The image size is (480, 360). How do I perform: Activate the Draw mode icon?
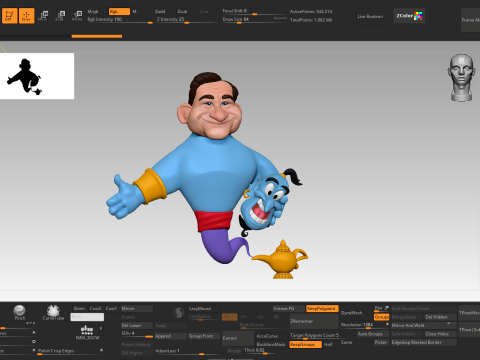pyautogui.click(x=26, y=16)
